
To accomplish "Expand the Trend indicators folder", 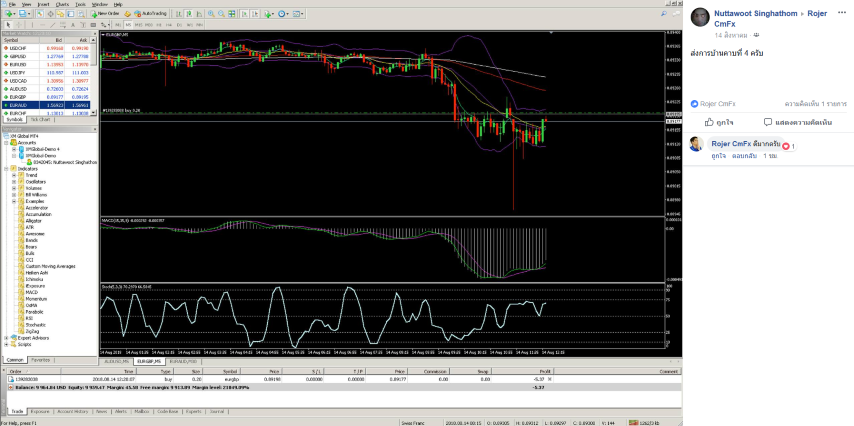I will pyautogui.click(x=14, y=175).
